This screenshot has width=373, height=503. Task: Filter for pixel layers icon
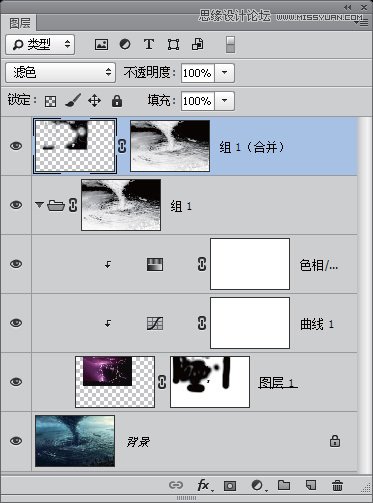(x=101, y=44)
